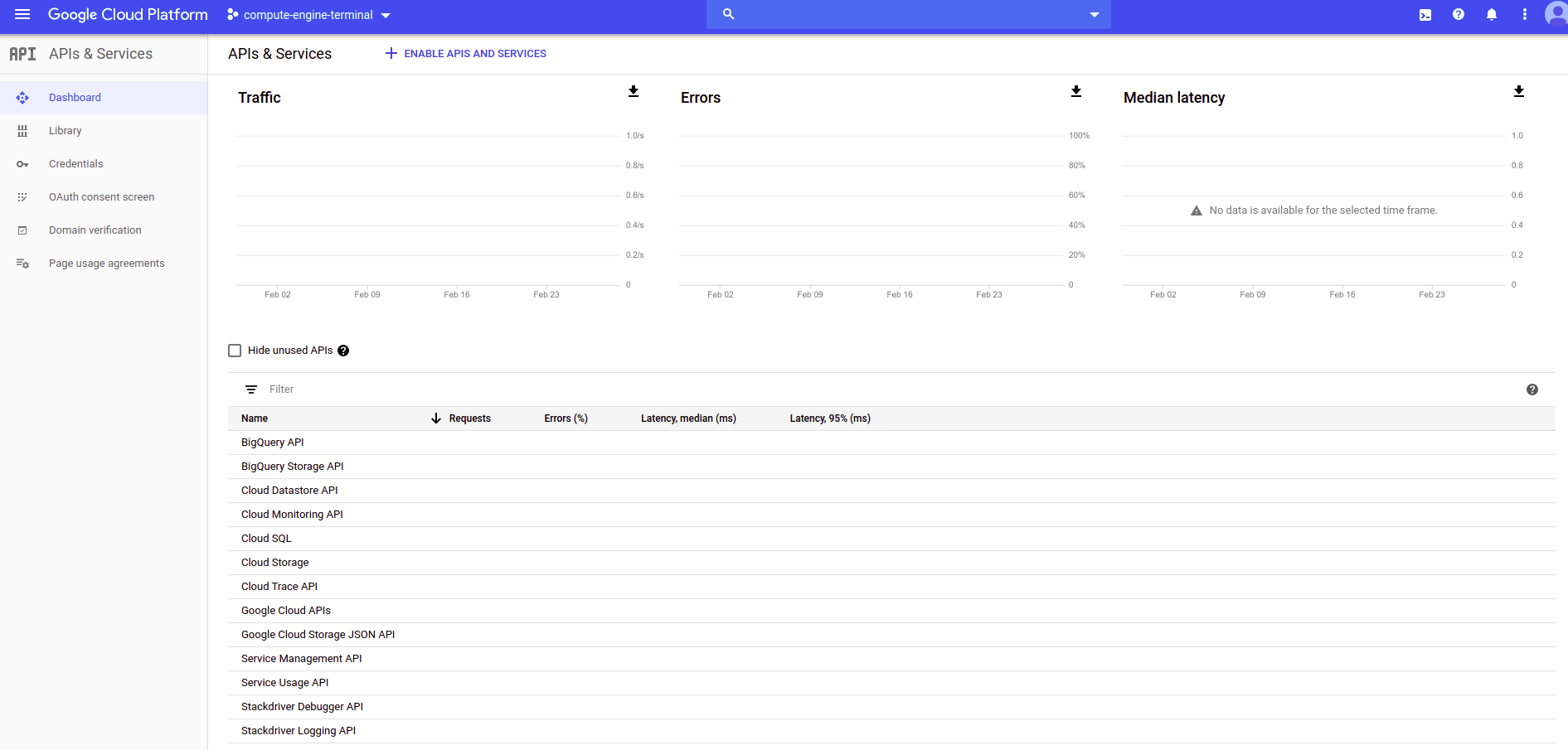Image resolution: width=1568 pixels, height=750 pixels.
Task: Open the Help icon in top bar
Action: click(1459, 14)
